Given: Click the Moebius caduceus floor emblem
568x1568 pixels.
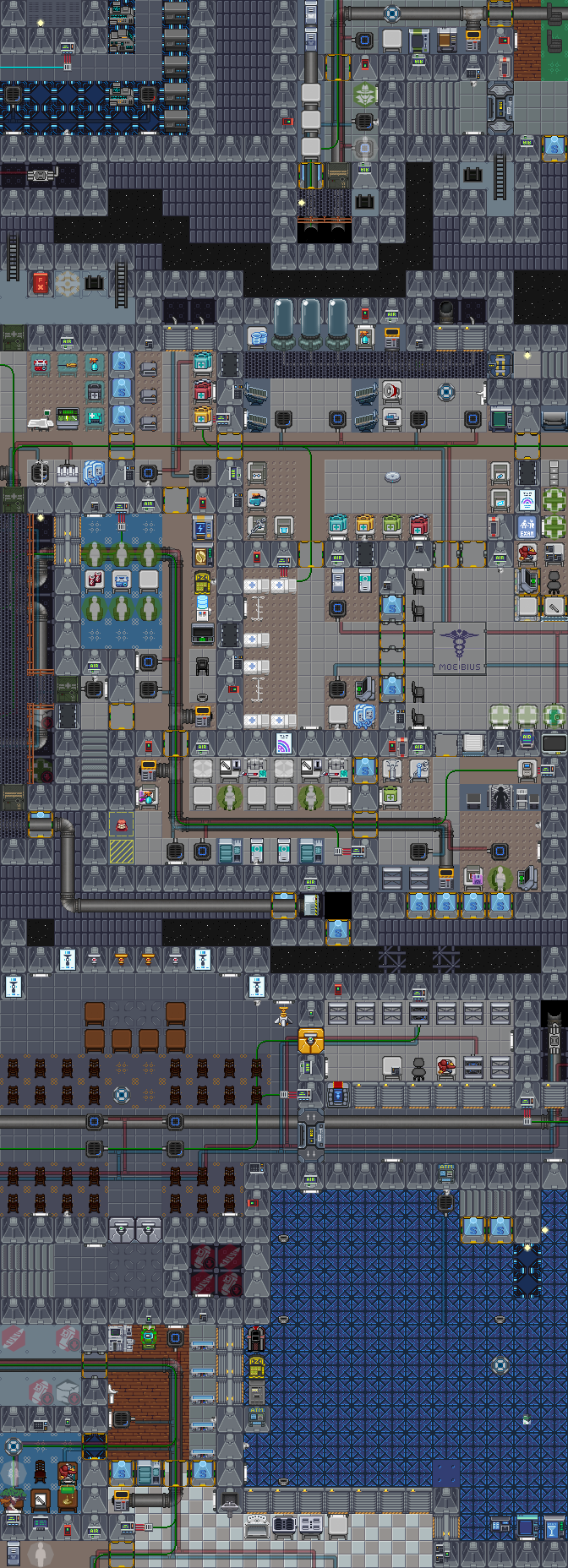Looking at the screenshot, I should click(x=460, y=648).
